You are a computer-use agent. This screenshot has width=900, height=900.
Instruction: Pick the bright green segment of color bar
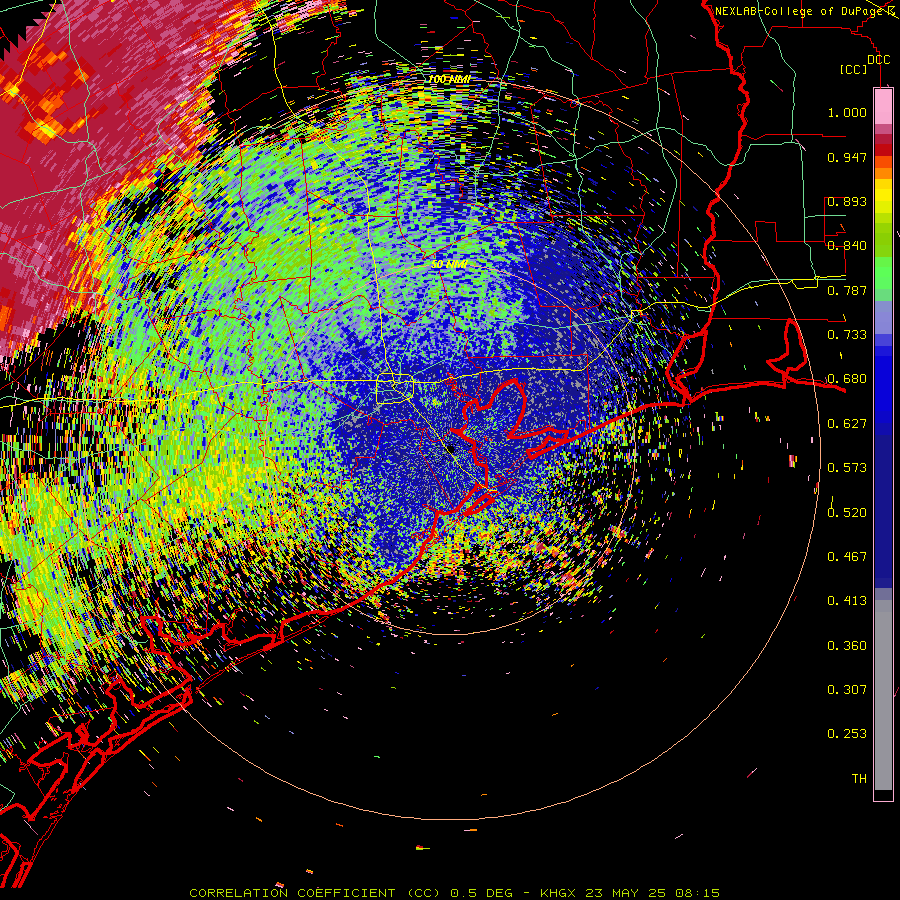(x=883, y=273)
